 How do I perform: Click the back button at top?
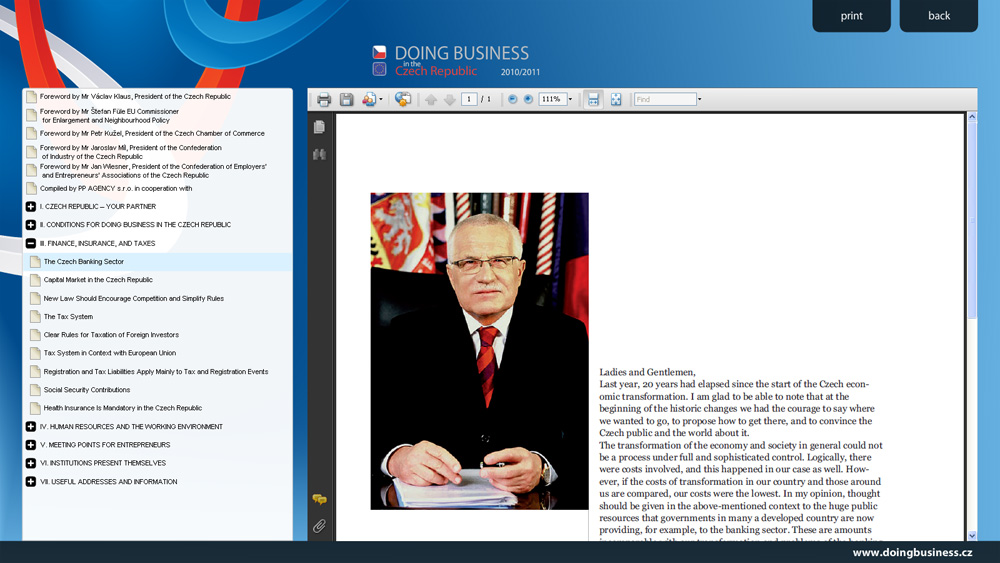939,15
